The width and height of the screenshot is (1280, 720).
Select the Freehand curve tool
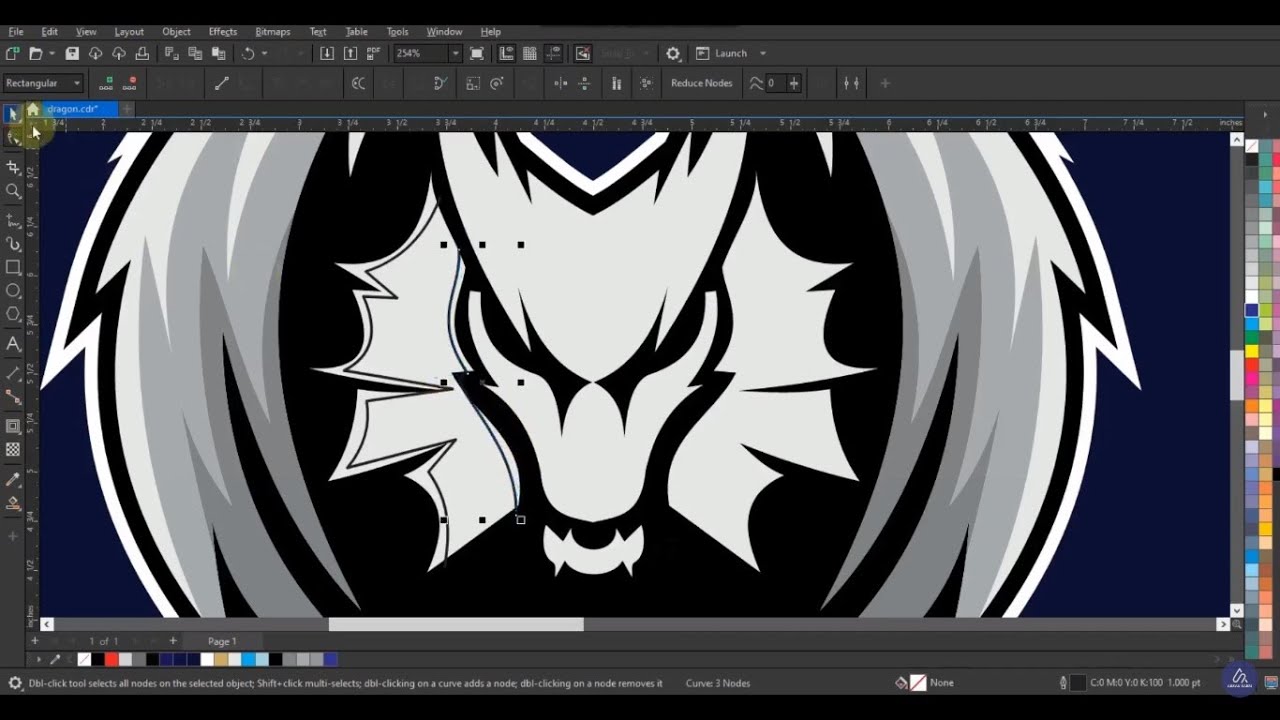pyautogui.click(x=13, y=220)
